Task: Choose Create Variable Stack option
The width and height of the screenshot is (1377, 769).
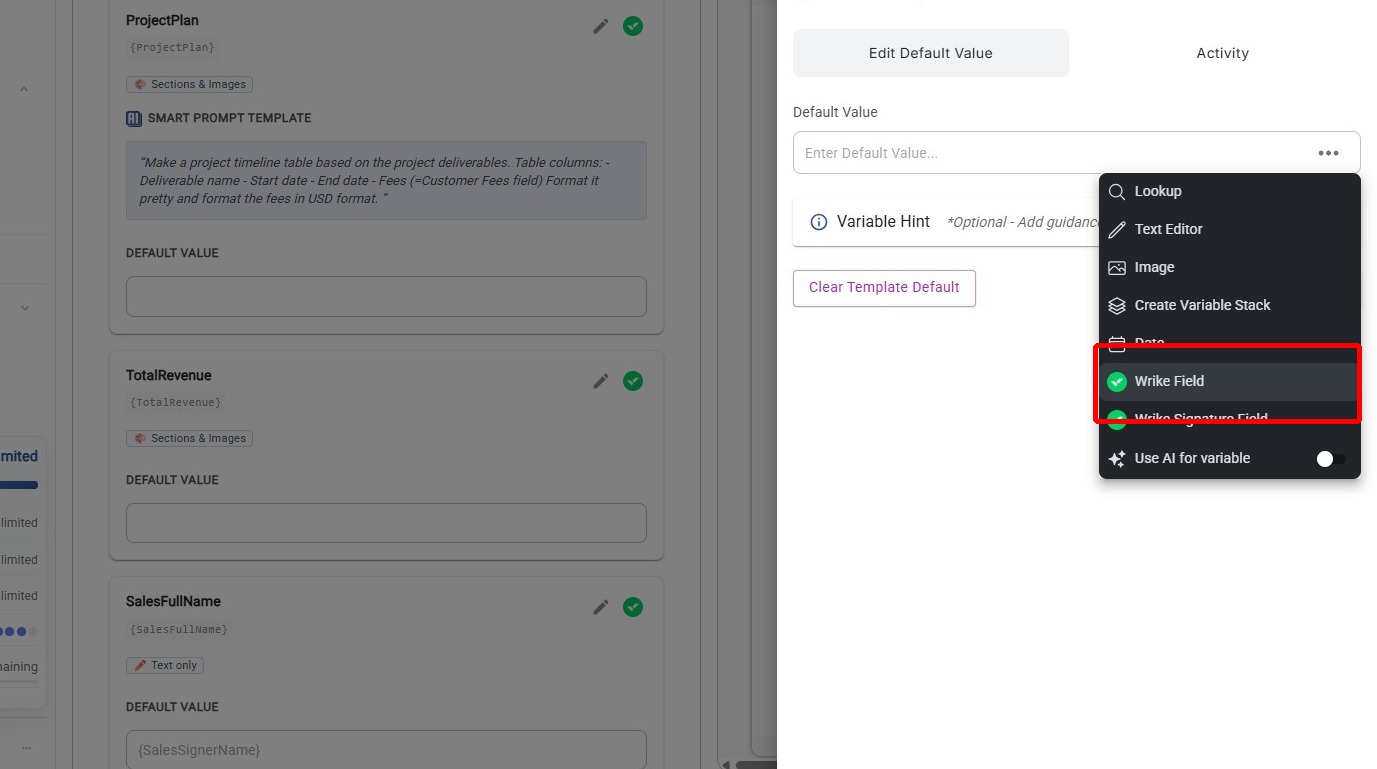Action: [x=1202, y=305]
